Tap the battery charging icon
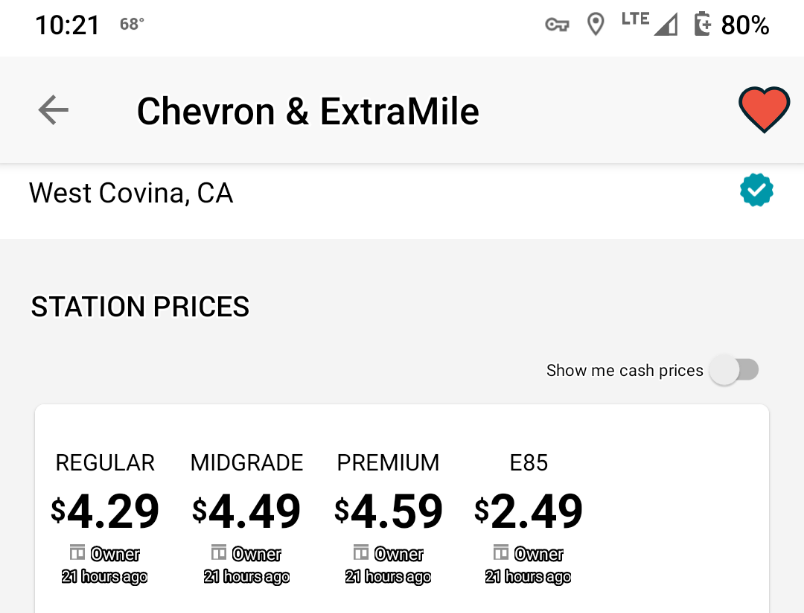Screen dimensions: 804x613 (703, 24)
